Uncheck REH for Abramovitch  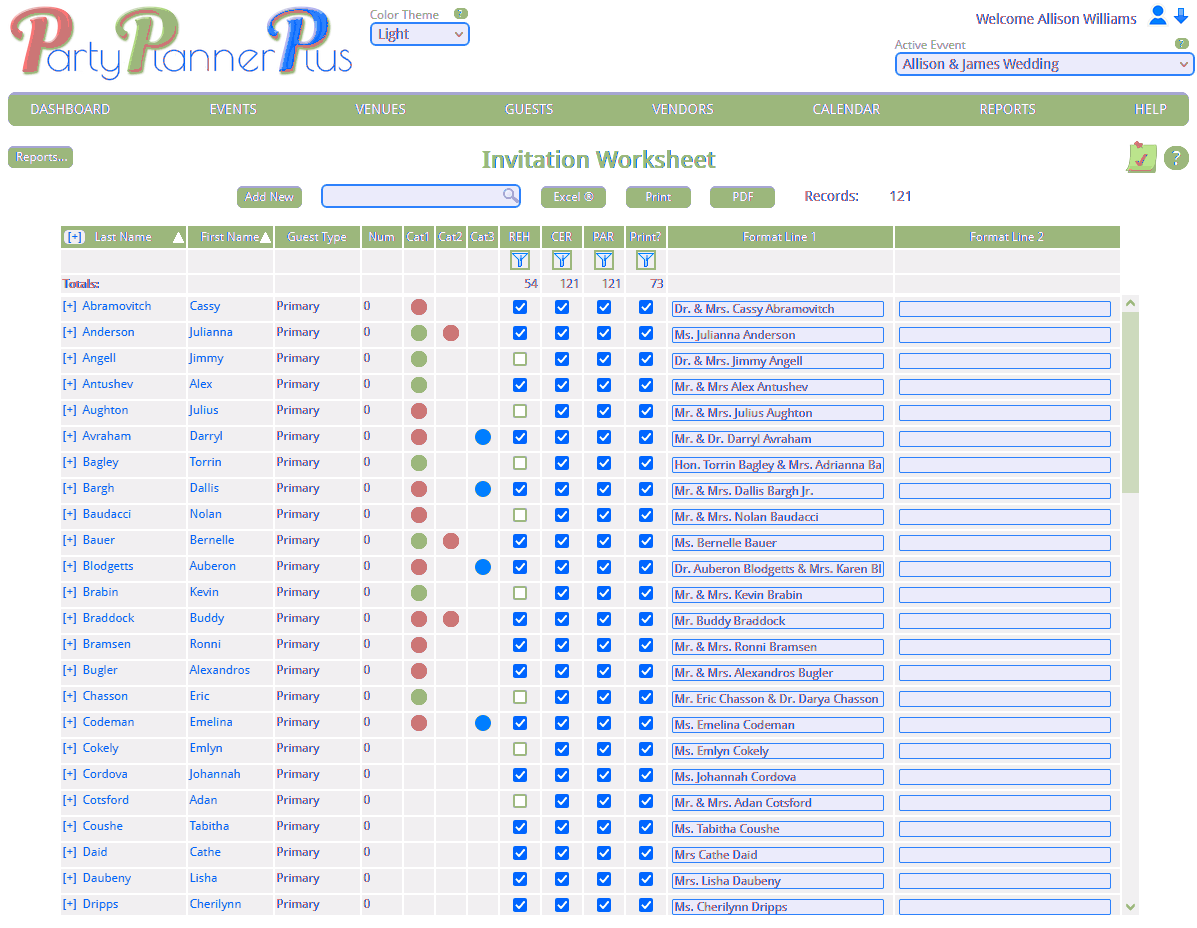click(x=520, y=307)
